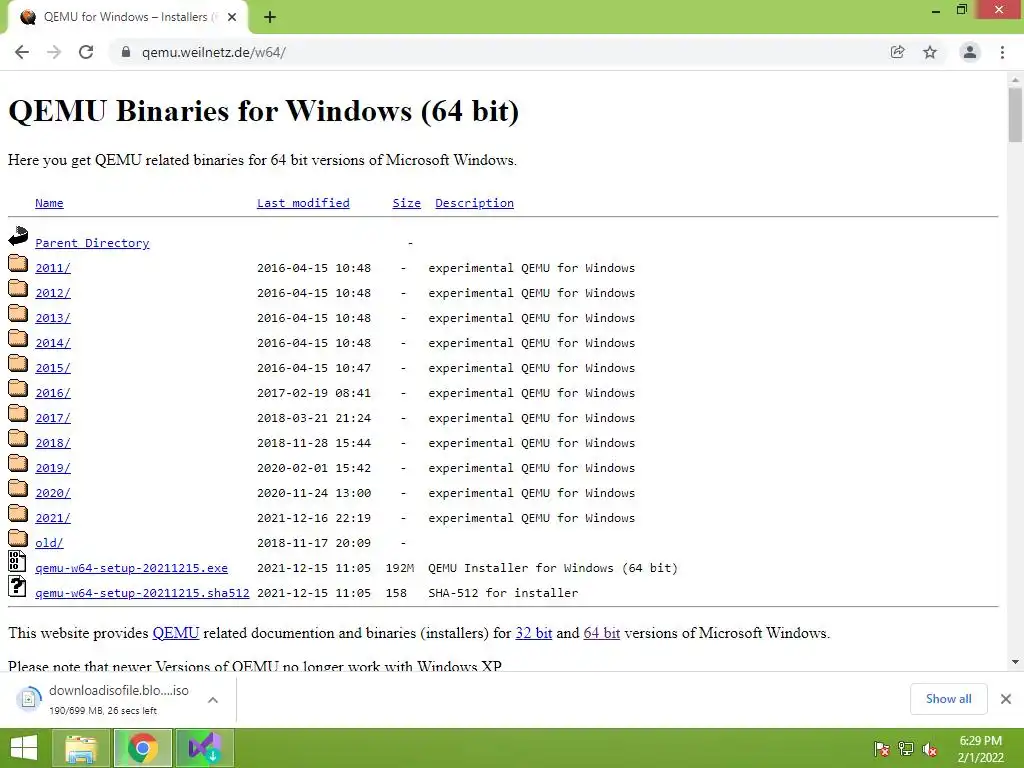The width and height of the screenshot is (1024, 768).
Task: Go back using the browser back arrow
Action: tap(22, 52)
